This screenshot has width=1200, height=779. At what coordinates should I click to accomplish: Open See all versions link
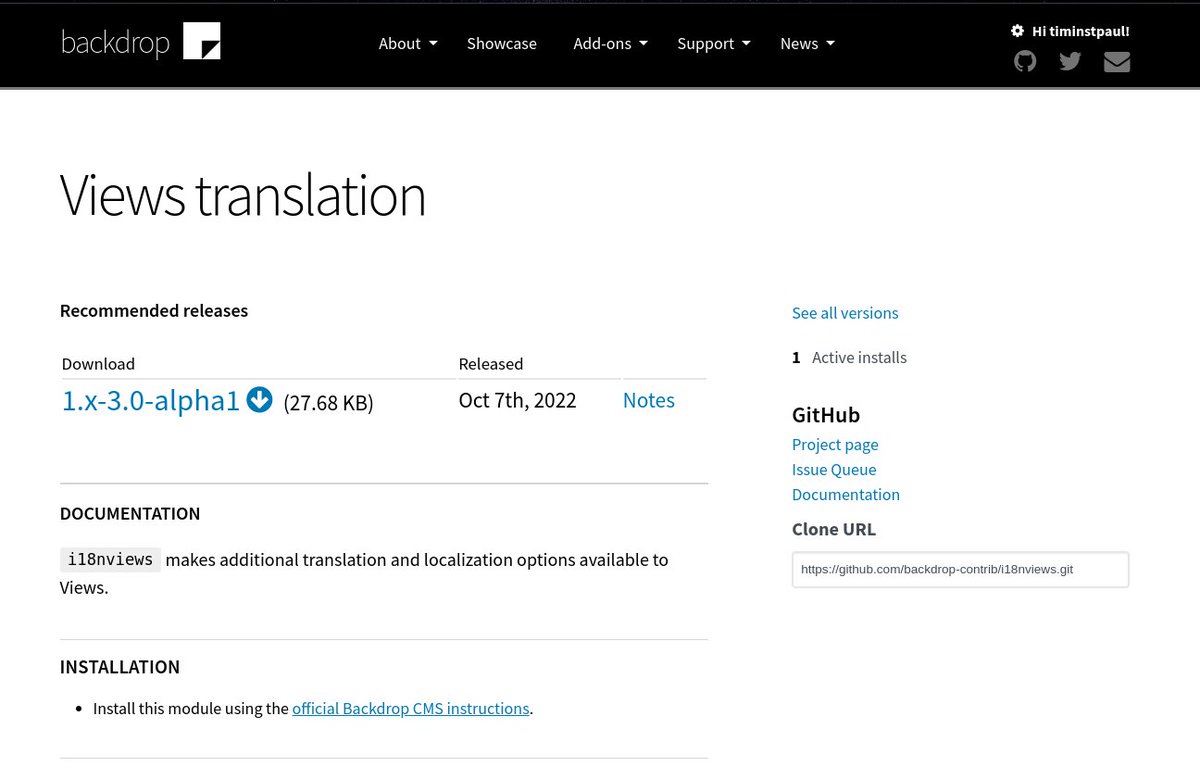[845, 313]
